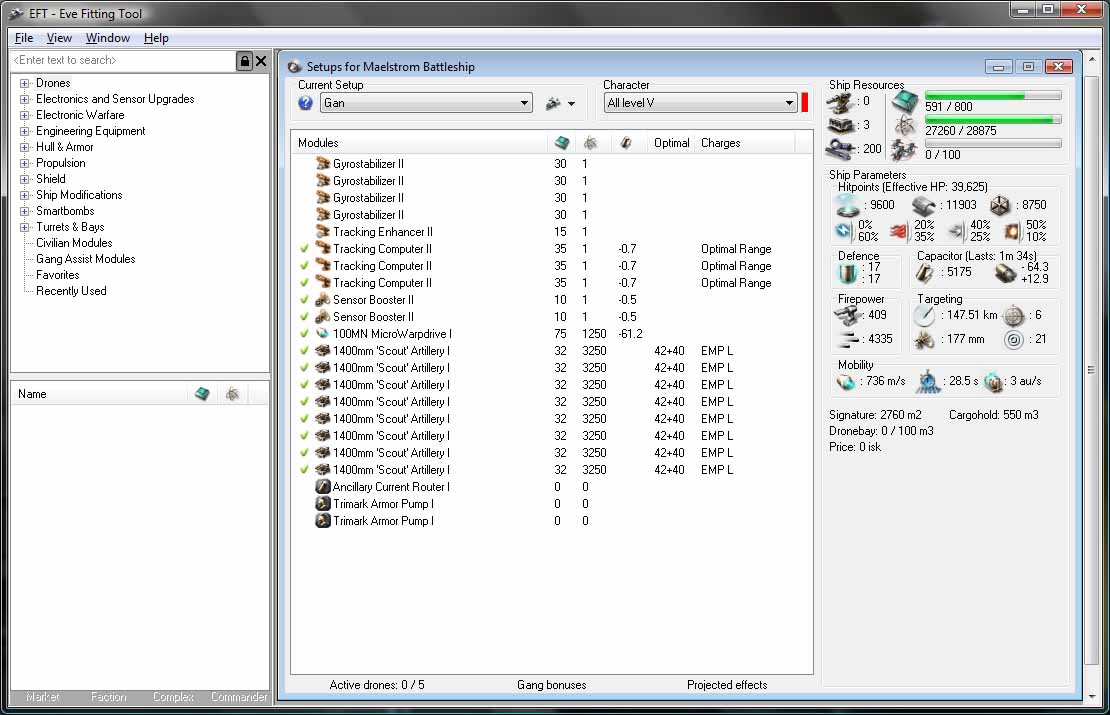This screenshot has width=1110, height=715.
Task: Expand the Hull & Armor category
Action: point(25,147)
